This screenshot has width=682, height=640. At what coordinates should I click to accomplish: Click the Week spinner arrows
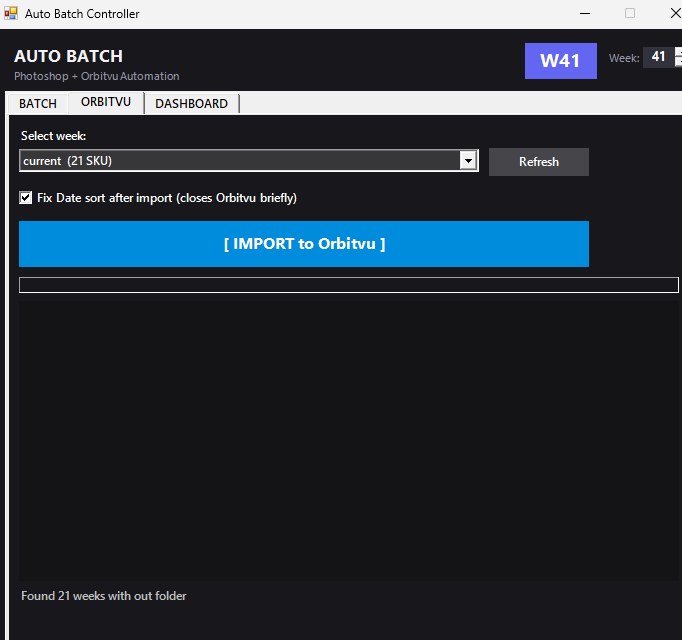(x=678, y=57)
